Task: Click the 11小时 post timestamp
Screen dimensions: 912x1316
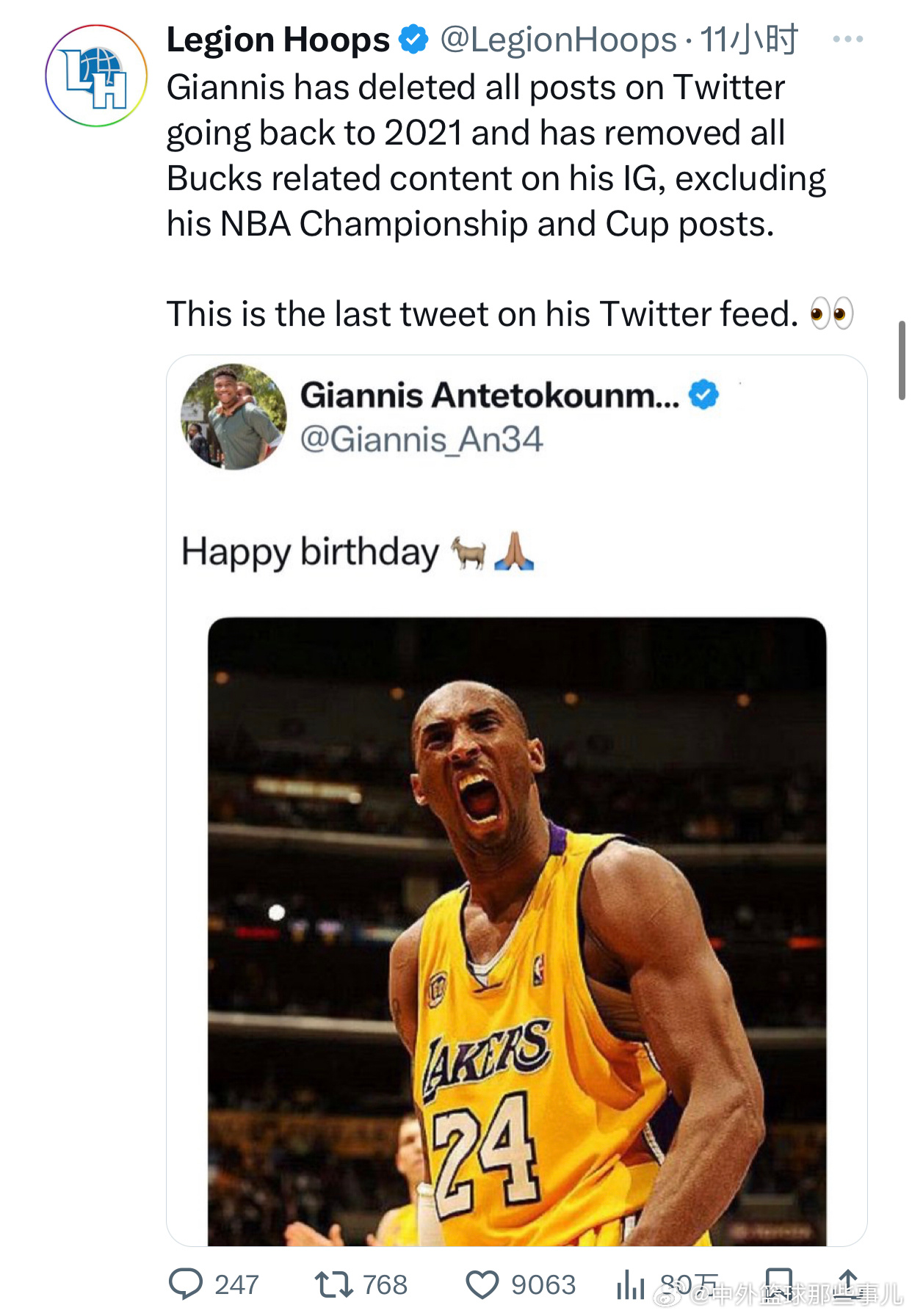Action: pyautogui.click(x=748, y=40)
